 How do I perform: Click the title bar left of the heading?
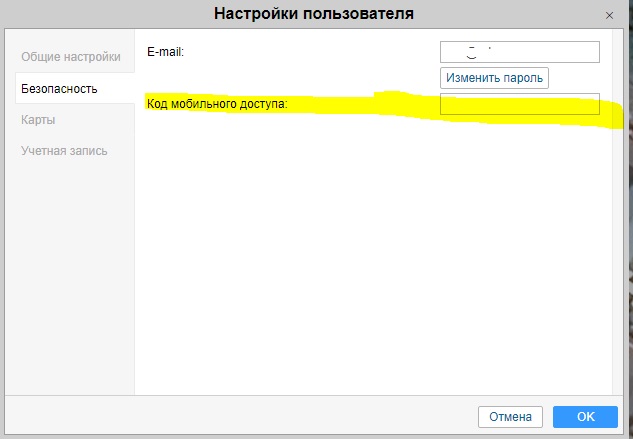pyautogui.click(x=100, y=14)
